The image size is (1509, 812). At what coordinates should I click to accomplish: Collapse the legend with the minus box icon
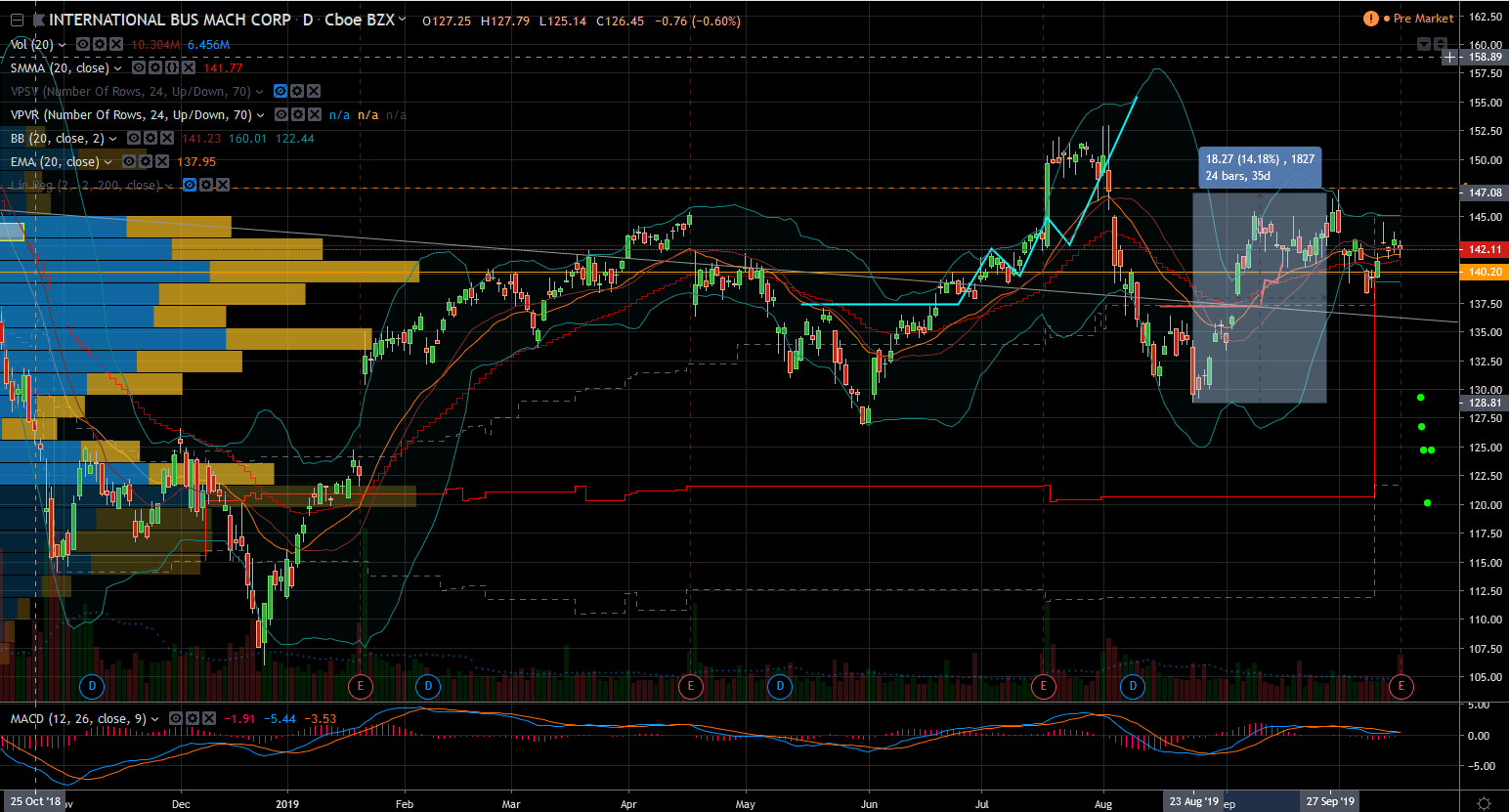tap(17, 21)
